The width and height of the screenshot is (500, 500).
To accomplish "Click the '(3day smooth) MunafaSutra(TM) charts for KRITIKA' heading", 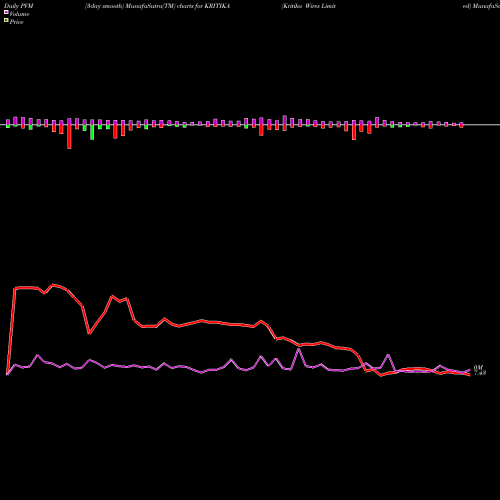I will pyautogui.click(x=157, y=6).
